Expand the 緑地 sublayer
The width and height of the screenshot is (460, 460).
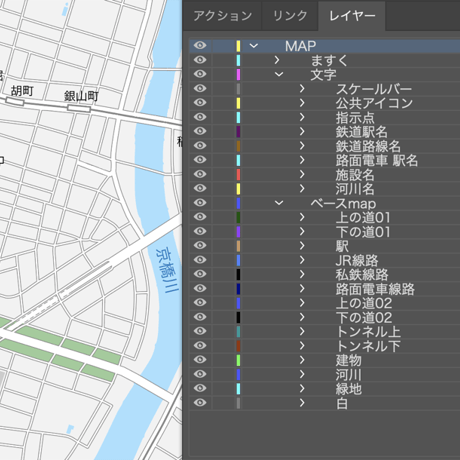(x=302, y=389)
